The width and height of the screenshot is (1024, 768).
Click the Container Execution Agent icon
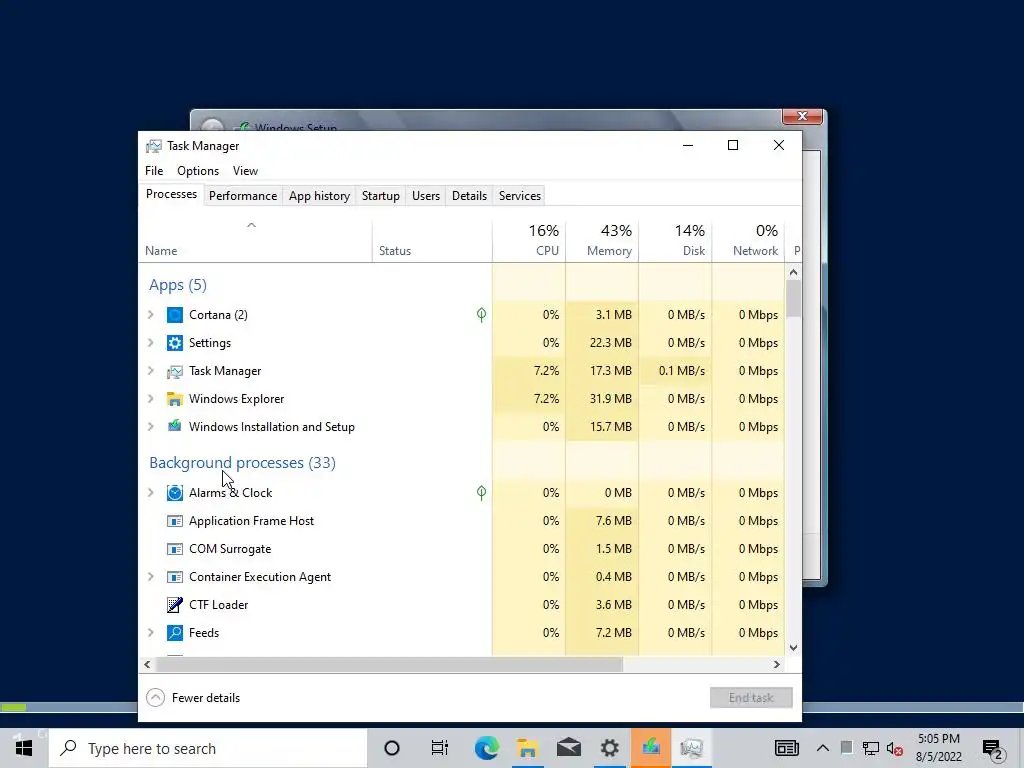(x=174, y=577)
